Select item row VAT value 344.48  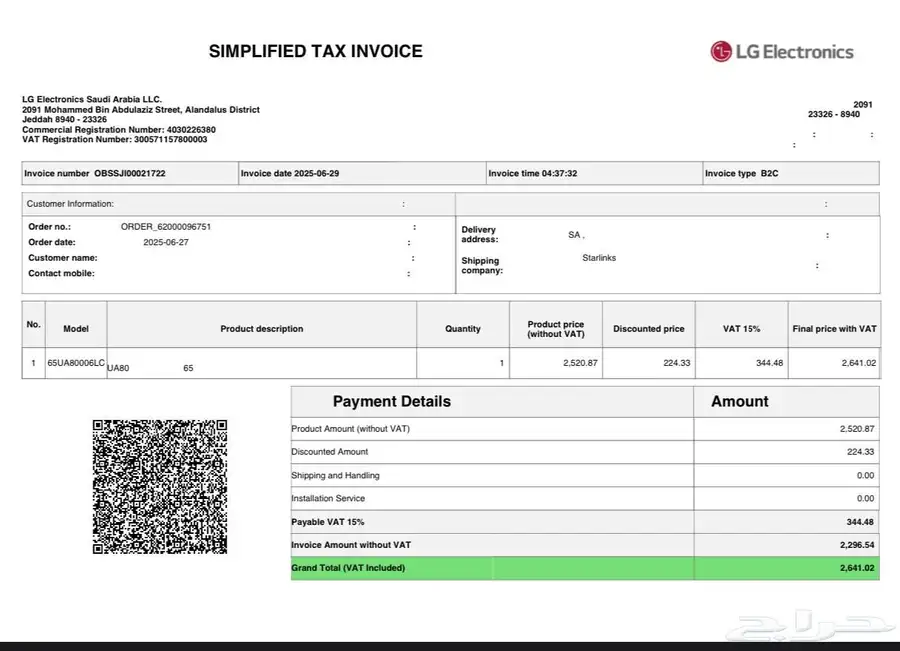point(770,363)
